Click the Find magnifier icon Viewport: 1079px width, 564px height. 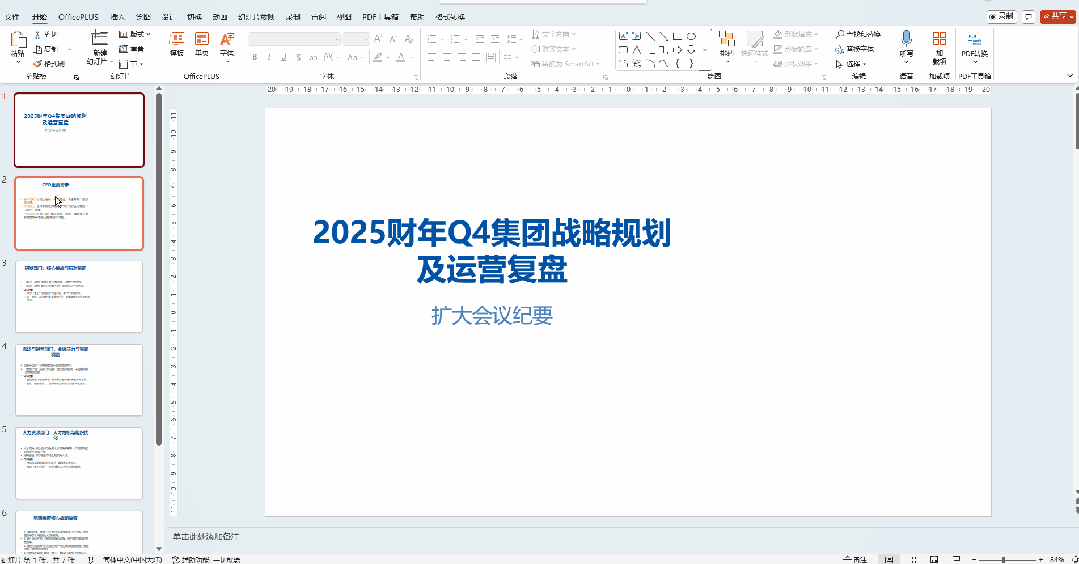click(840, 34)
